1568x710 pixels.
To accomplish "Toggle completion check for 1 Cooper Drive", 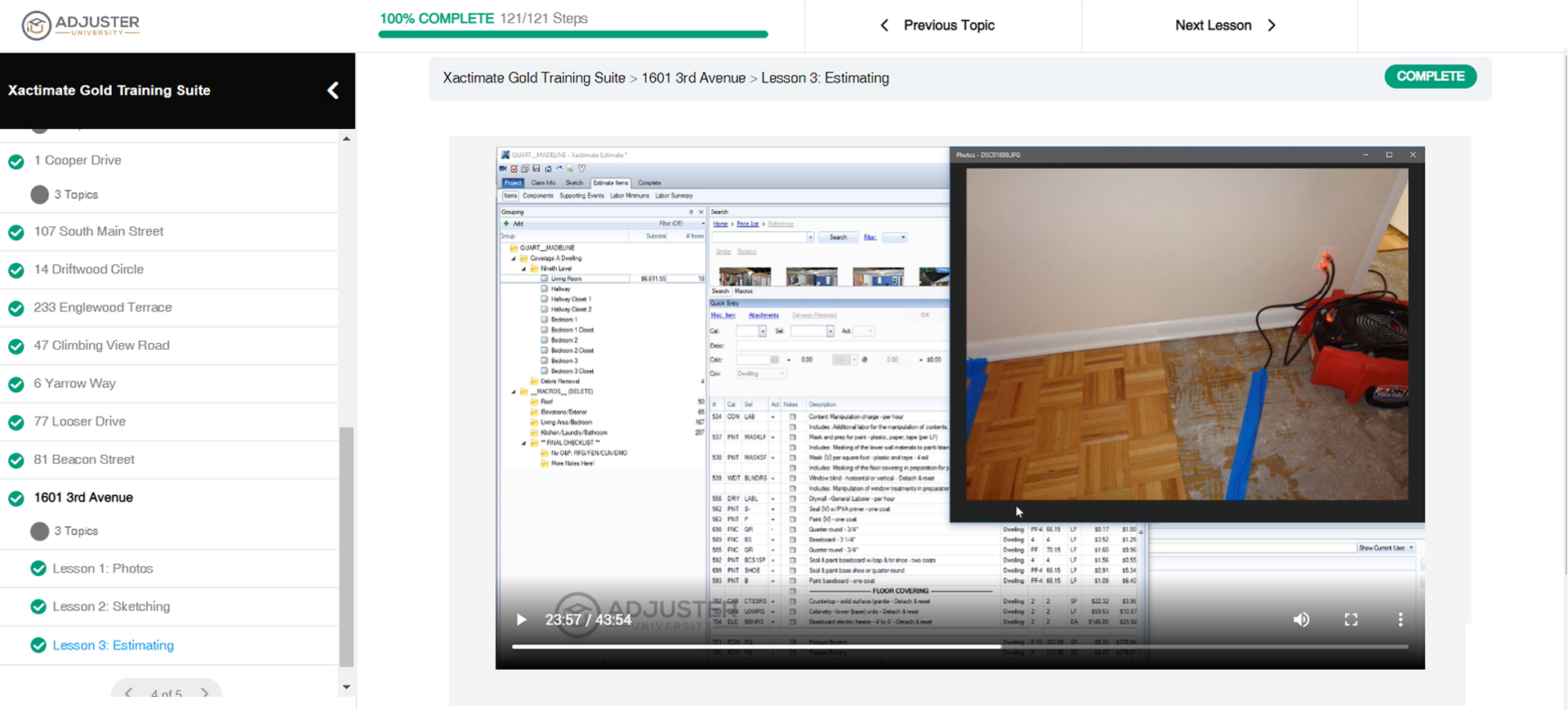I will [x=16, y=161].
